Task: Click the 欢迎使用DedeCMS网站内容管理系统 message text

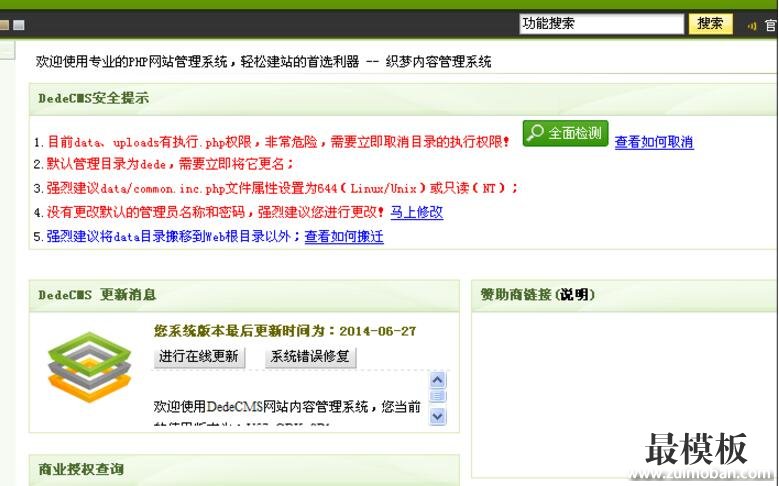Action: point(287,407)
